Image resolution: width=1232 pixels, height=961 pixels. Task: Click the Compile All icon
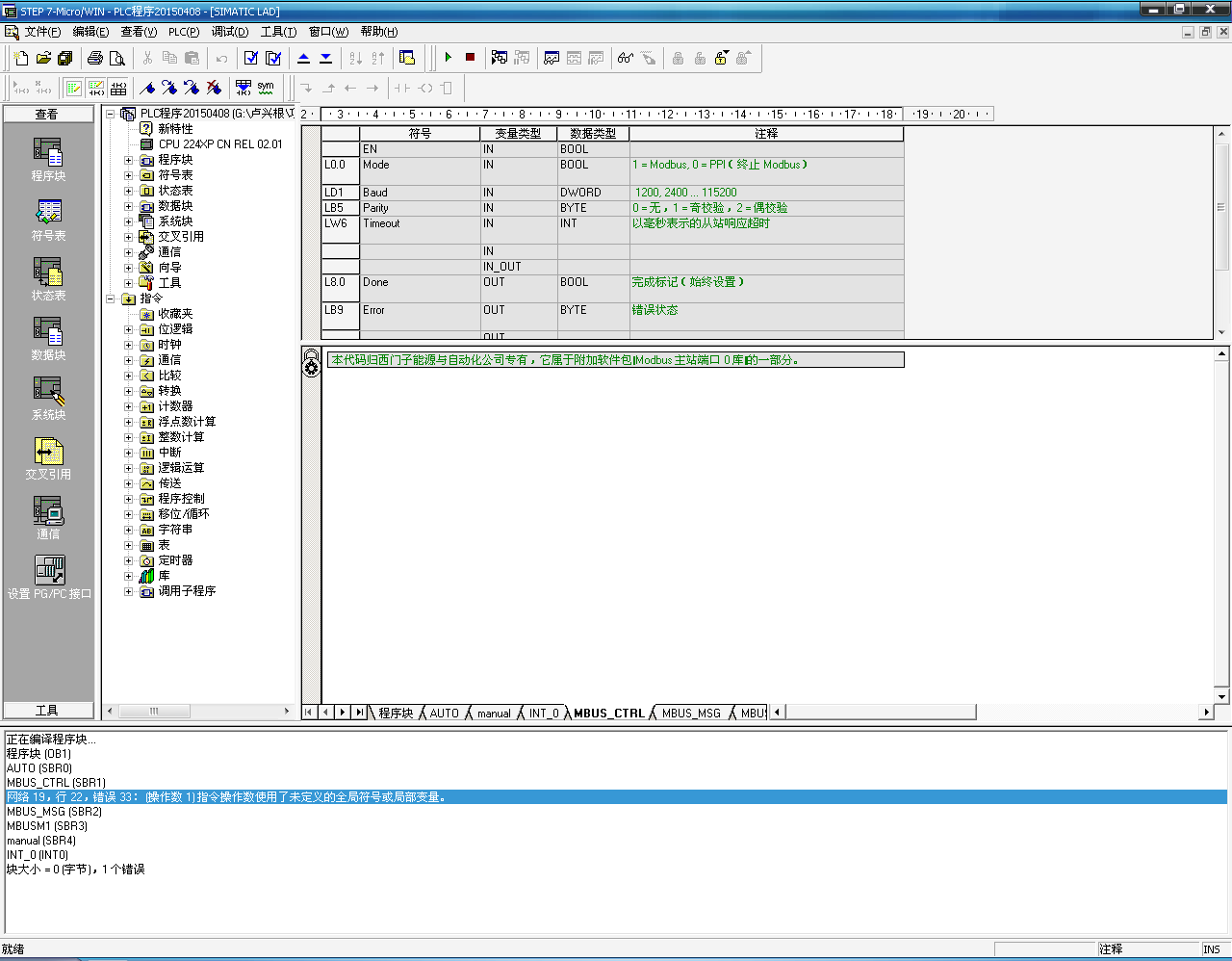pos(273,58)
